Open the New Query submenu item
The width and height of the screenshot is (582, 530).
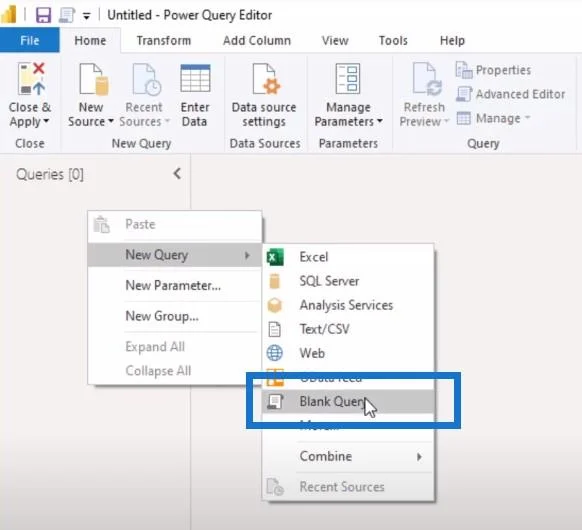click(x=175, y=255)
